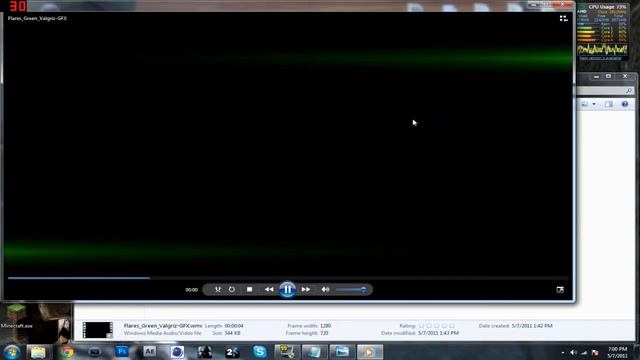The image size is (640, 360).
Task: Switch to the window right of yellow-tagged icon
Action: (x=314, y=352)
